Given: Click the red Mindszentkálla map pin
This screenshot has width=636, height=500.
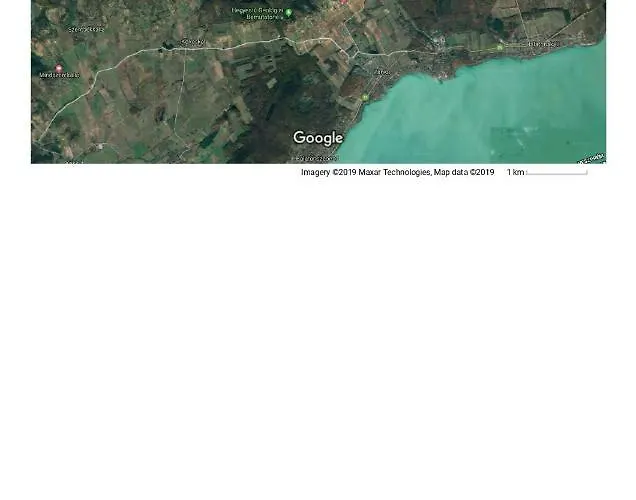Looking at the screenshot, I should click(58, 68).
